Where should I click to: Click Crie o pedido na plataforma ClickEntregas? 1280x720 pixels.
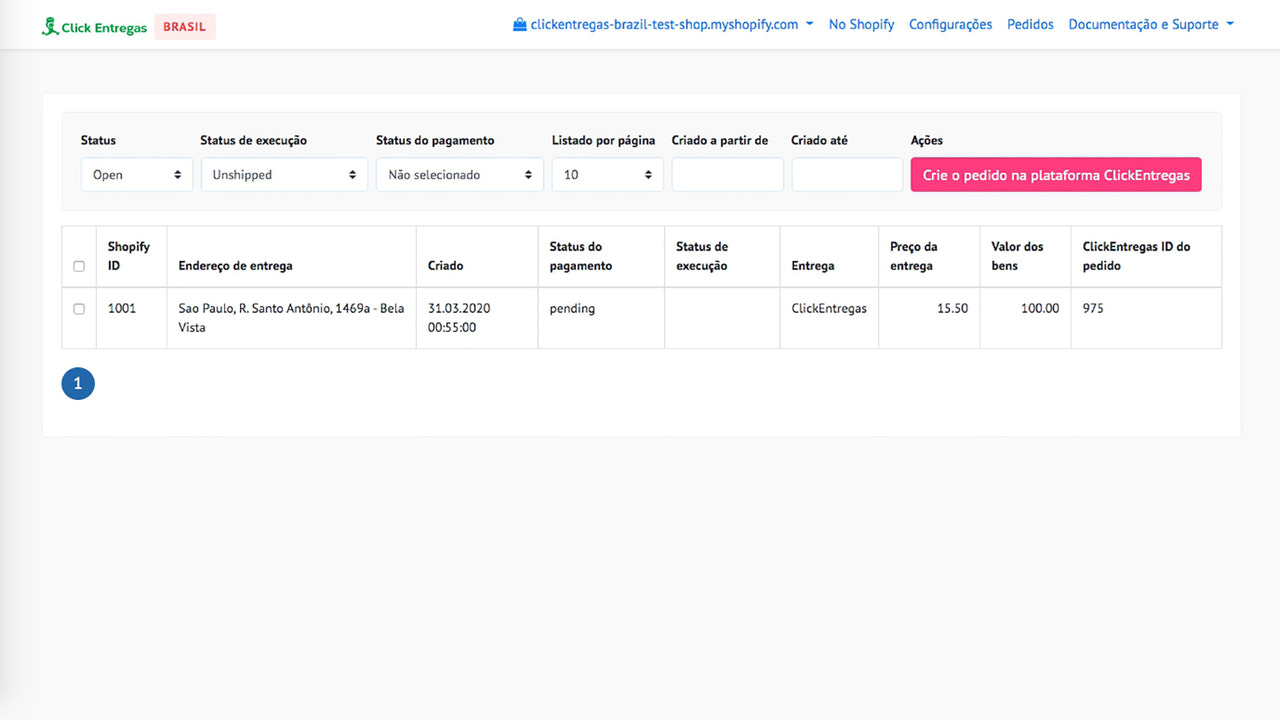(1055, 174)
